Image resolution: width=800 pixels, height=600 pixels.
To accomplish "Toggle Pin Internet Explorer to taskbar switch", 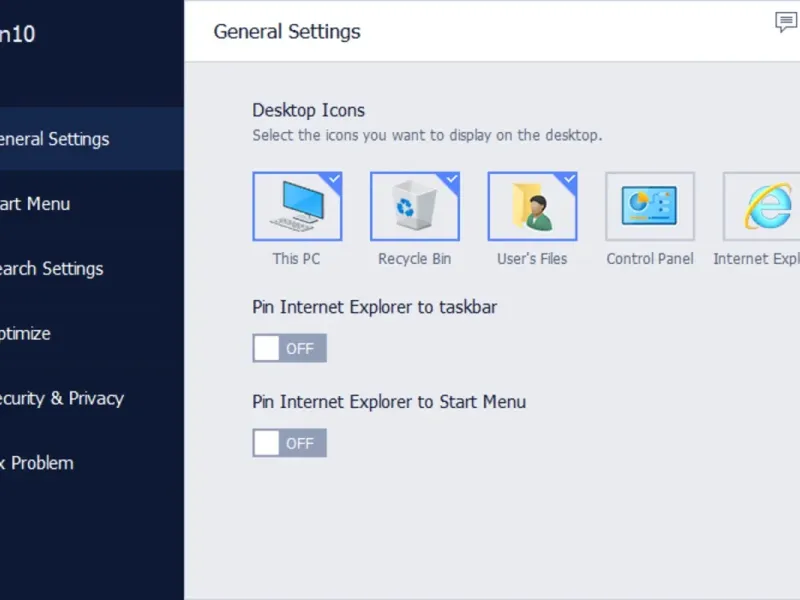I will (x=289, y=348).
